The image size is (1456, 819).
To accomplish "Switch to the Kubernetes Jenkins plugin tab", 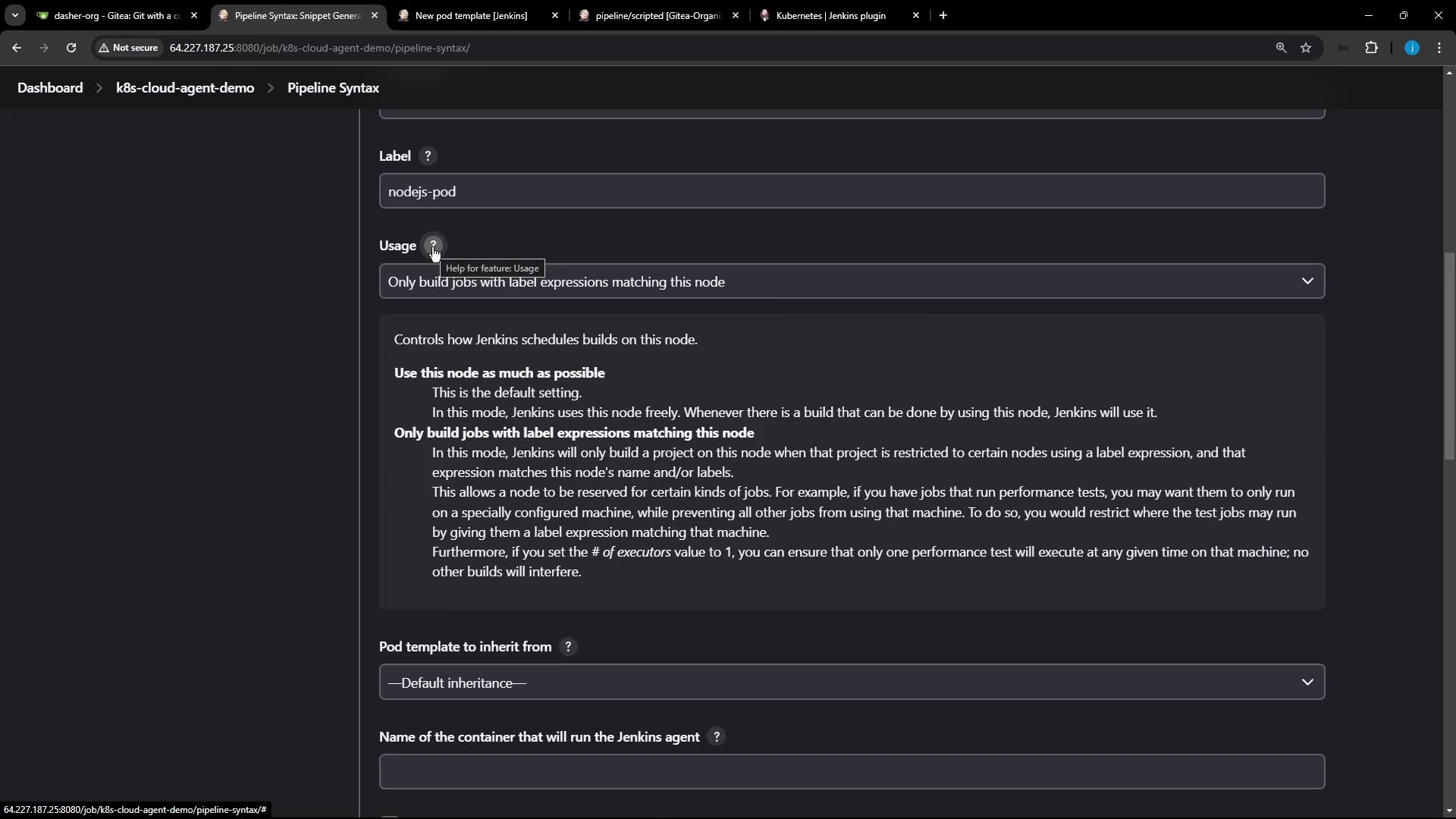I will pos(831,16).
